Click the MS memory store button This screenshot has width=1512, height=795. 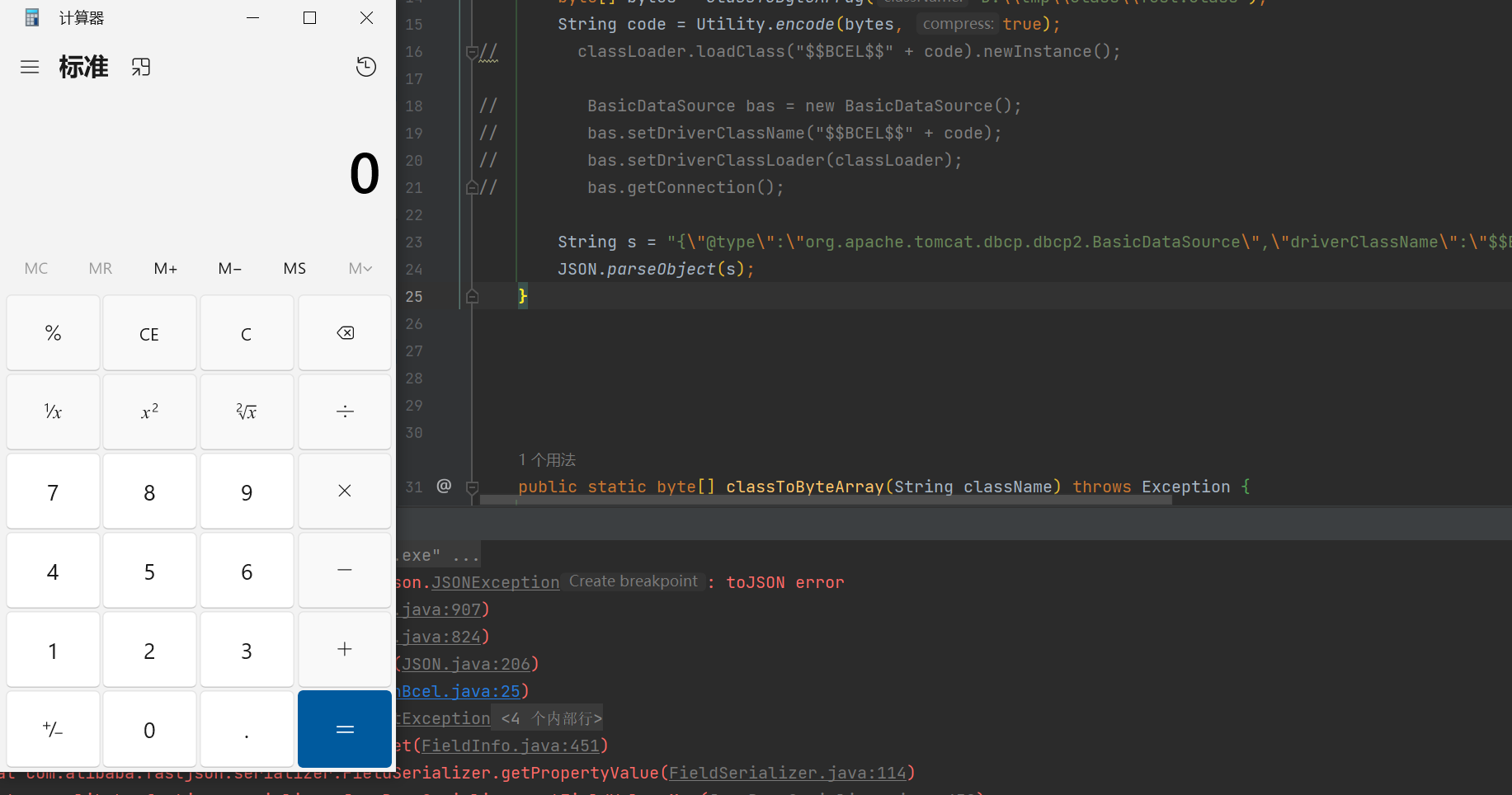294,268
